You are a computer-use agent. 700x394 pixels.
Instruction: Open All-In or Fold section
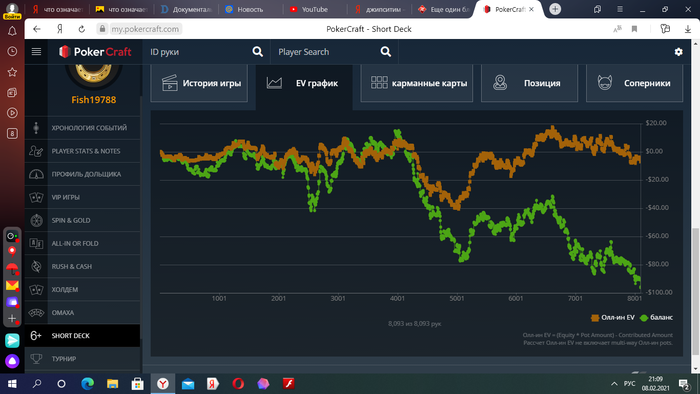click(83, 244)
